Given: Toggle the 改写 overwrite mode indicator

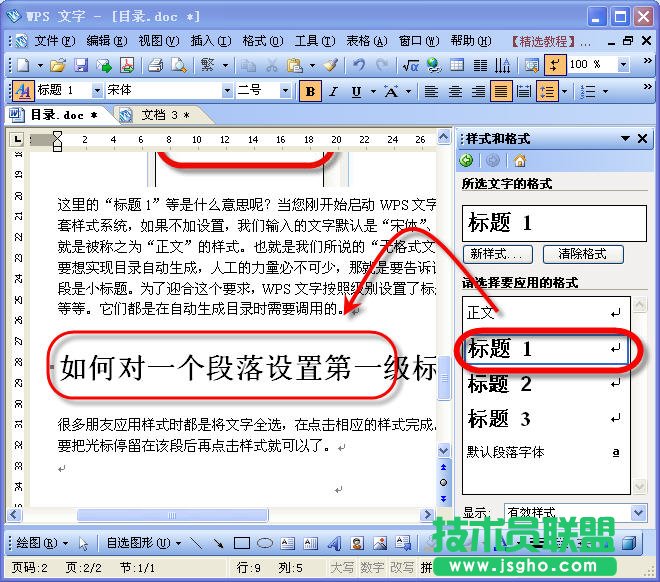Looking at the screenshot, I should click(401, 568).
